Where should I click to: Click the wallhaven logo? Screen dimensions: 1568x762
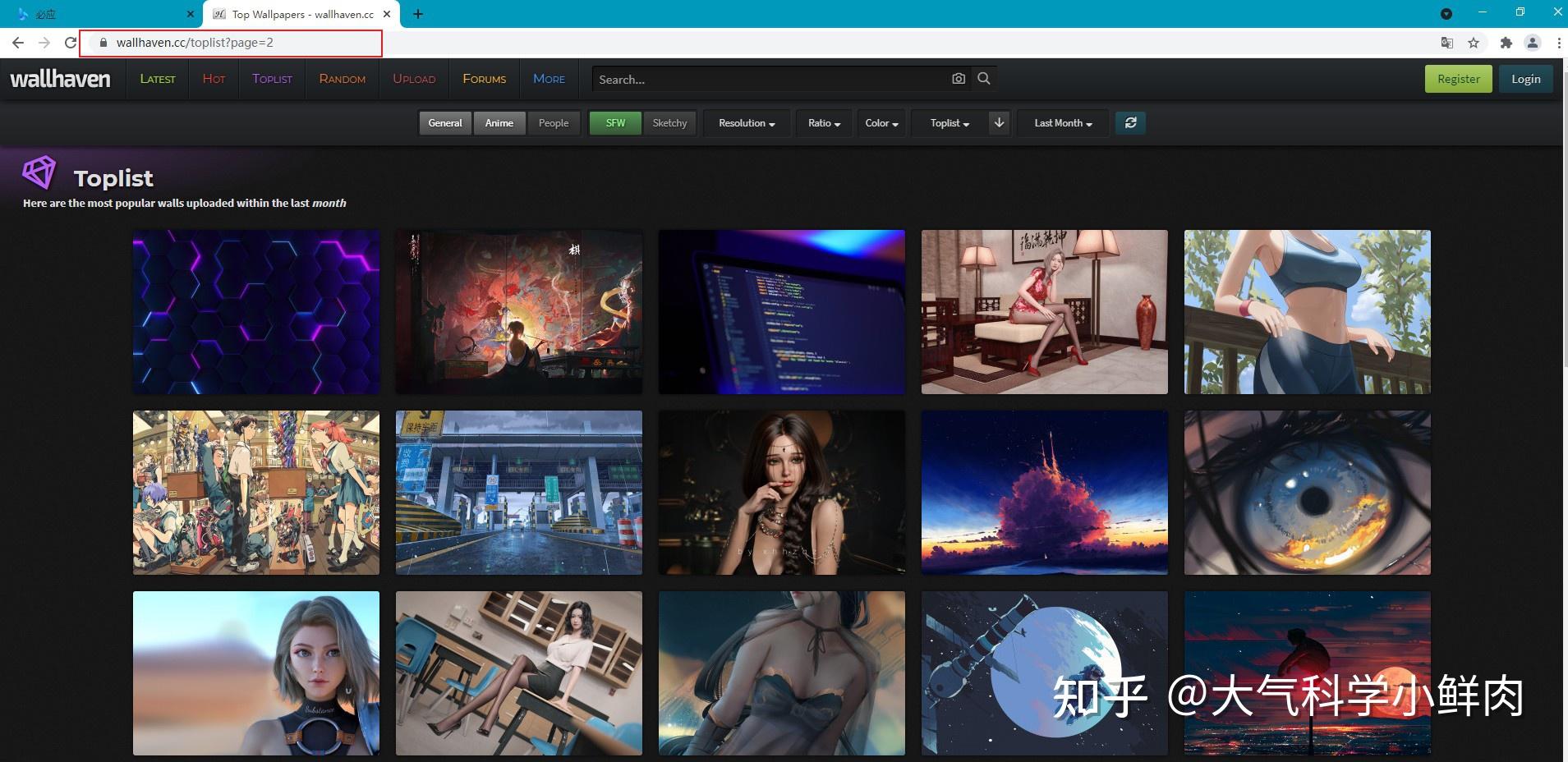pos(60,79)
